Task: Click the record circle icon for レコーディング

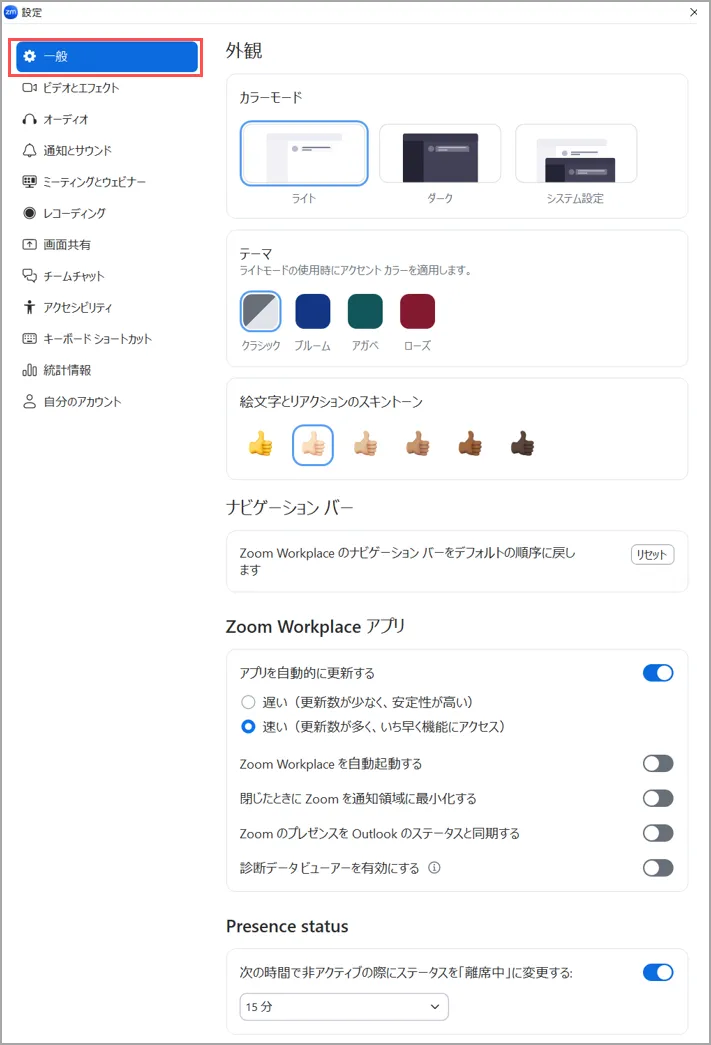Action: tap(29, 213)
